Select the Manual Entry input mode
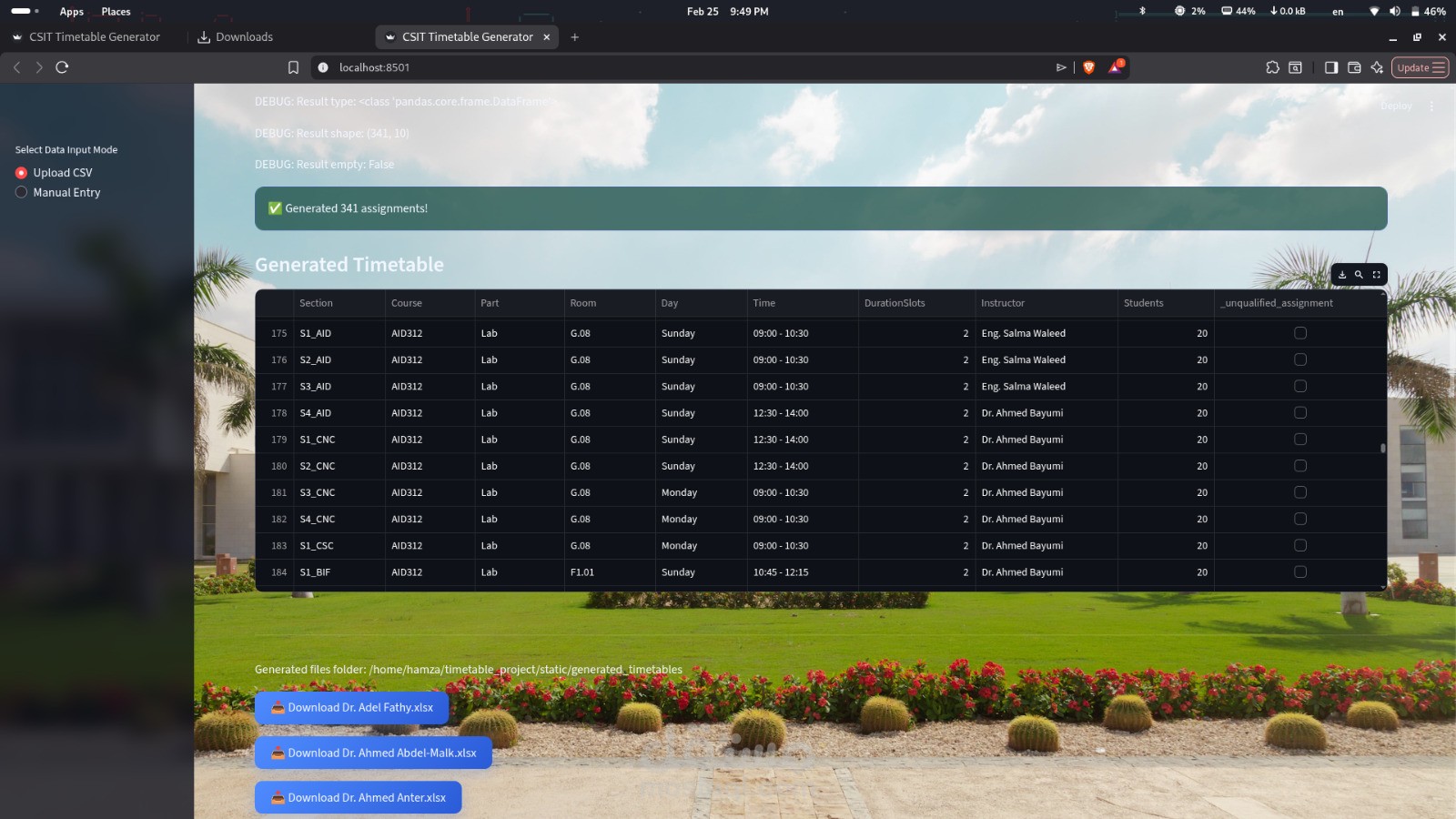Viewport: 1456px width, 819px height. 21,192
